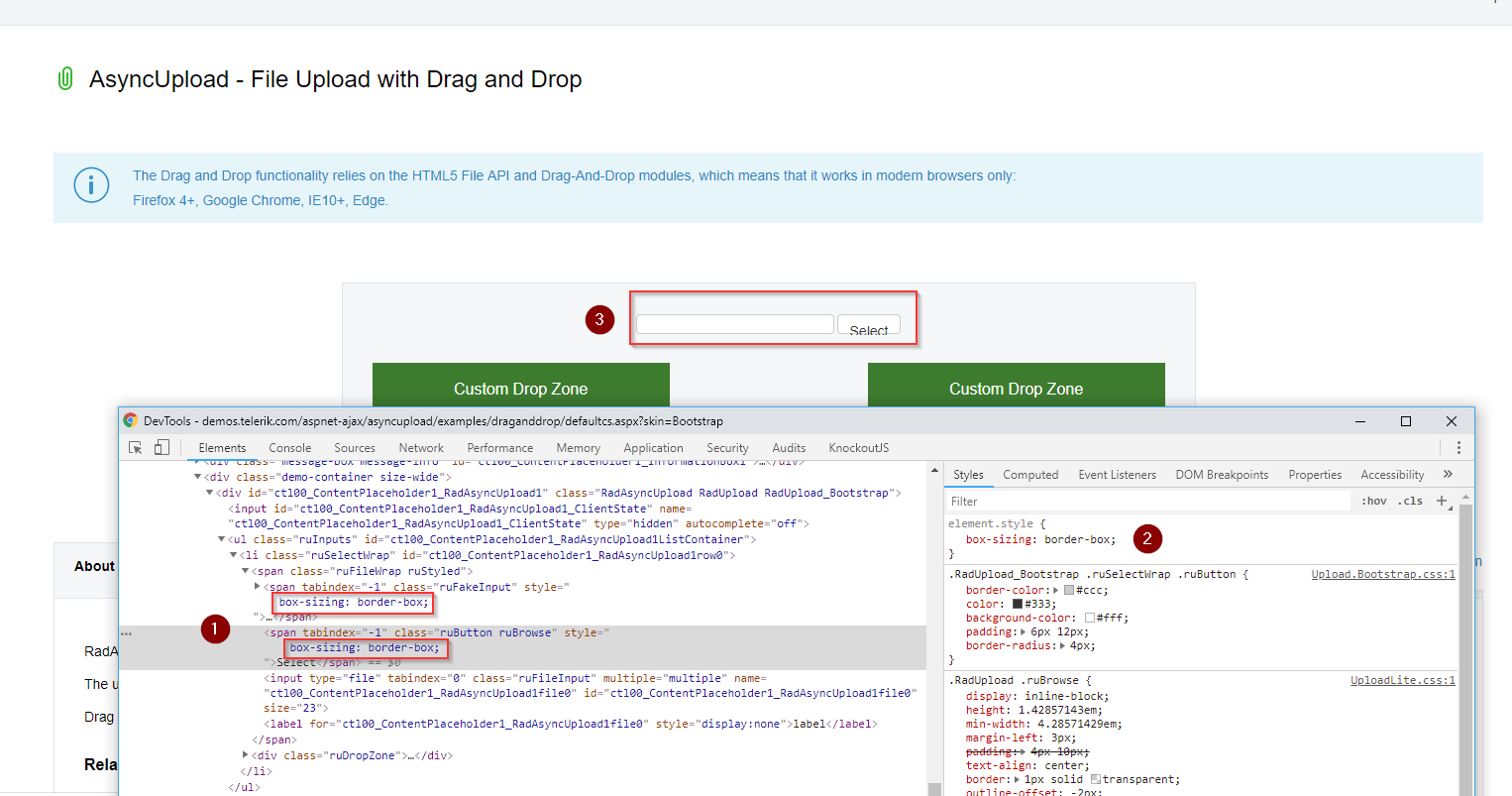Click the Chrome icon in the DevTools title bar
This screenshot has height=796, width=1512.
131,420
